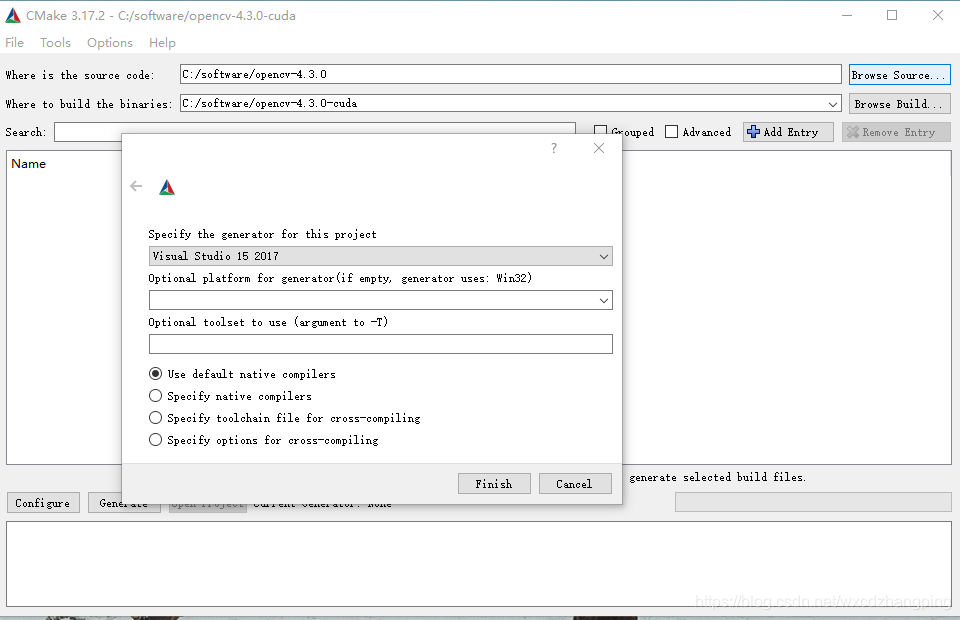960x620 pixels.
Task: Click the optional toolset input field
Action: pos(381,344)
